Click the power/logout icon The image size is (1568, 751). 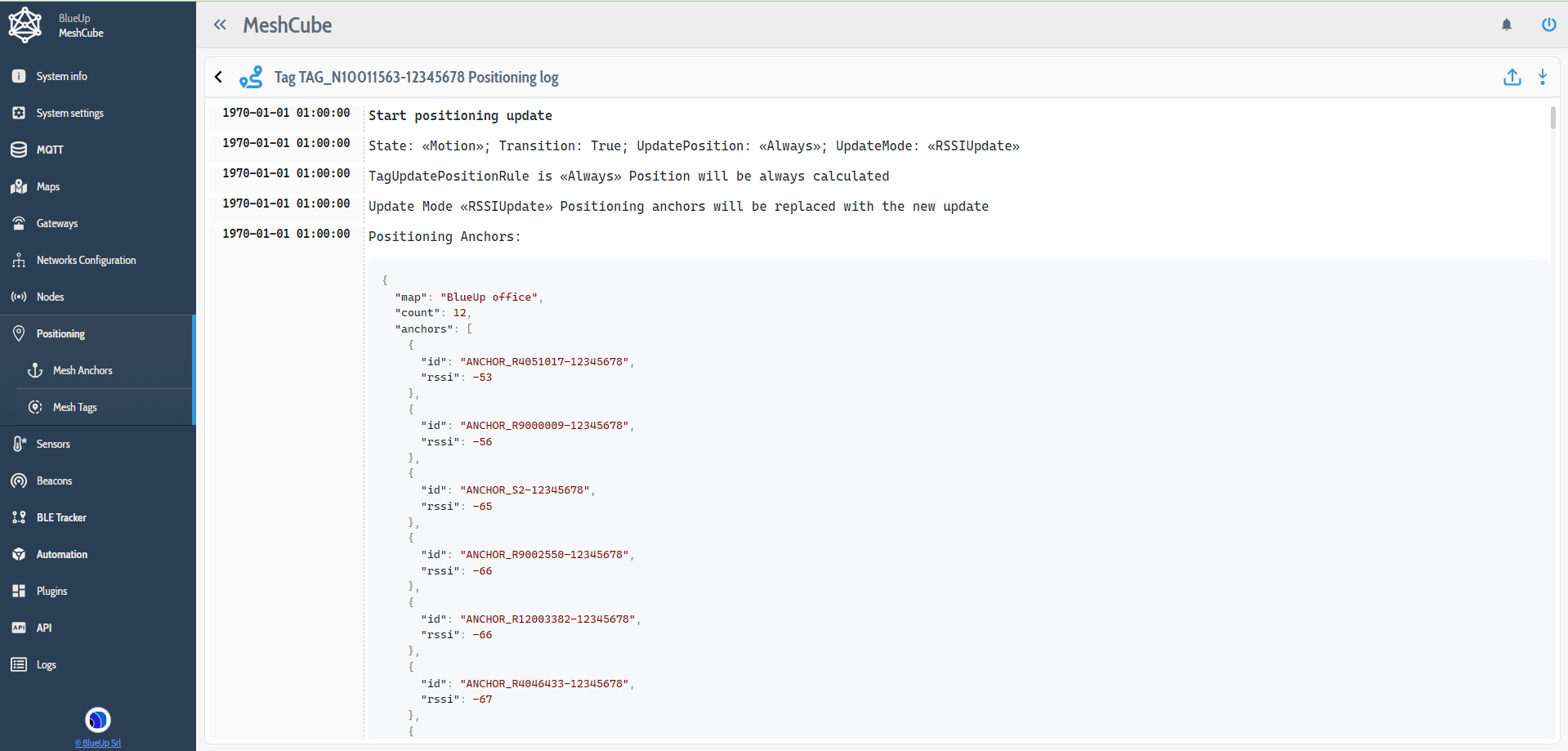(1548, 25)
